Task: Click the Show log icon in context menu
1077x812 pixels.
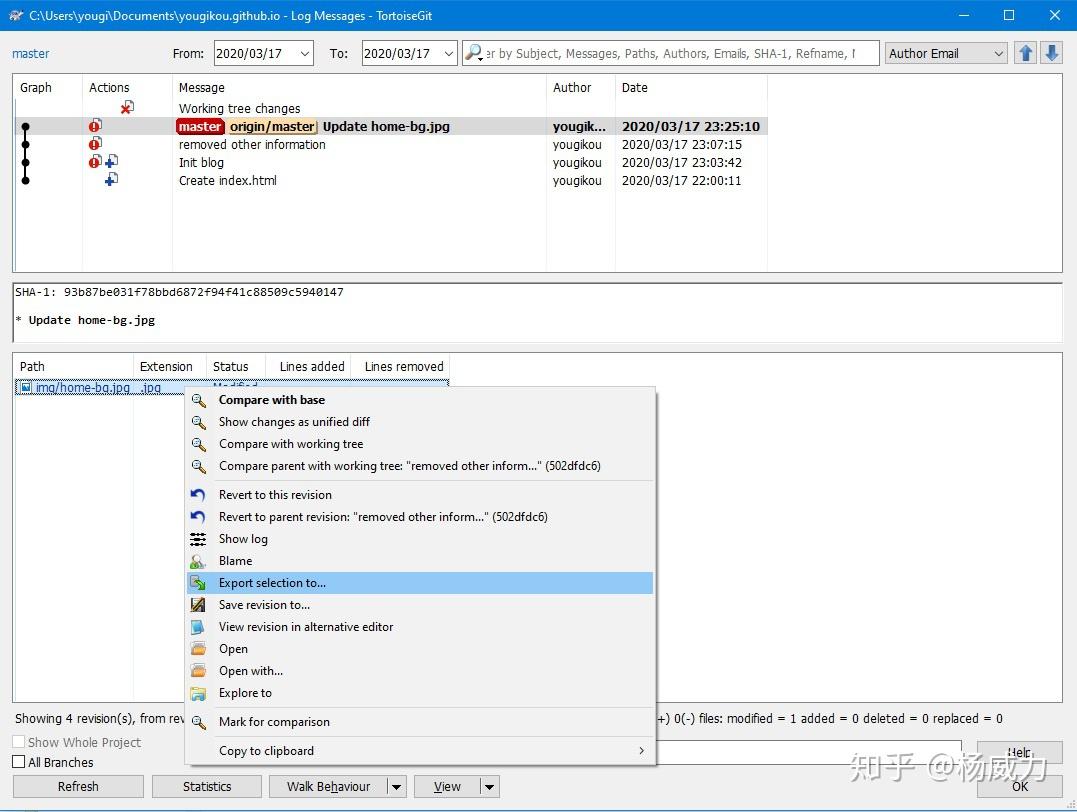Action: [x=198, y=539]
